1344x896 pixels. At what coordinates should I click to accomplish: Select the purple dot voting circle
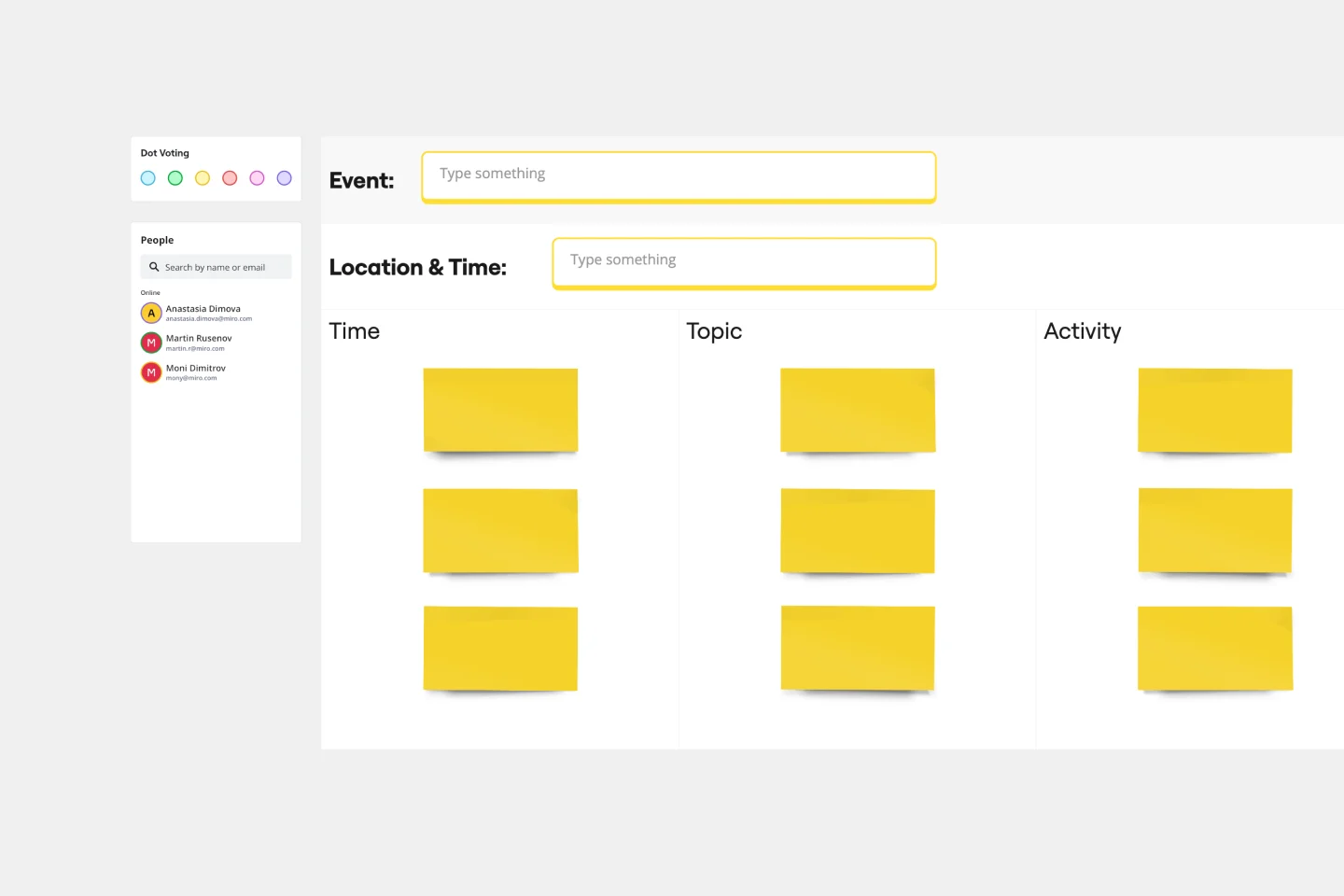click(x=284, y=177)
